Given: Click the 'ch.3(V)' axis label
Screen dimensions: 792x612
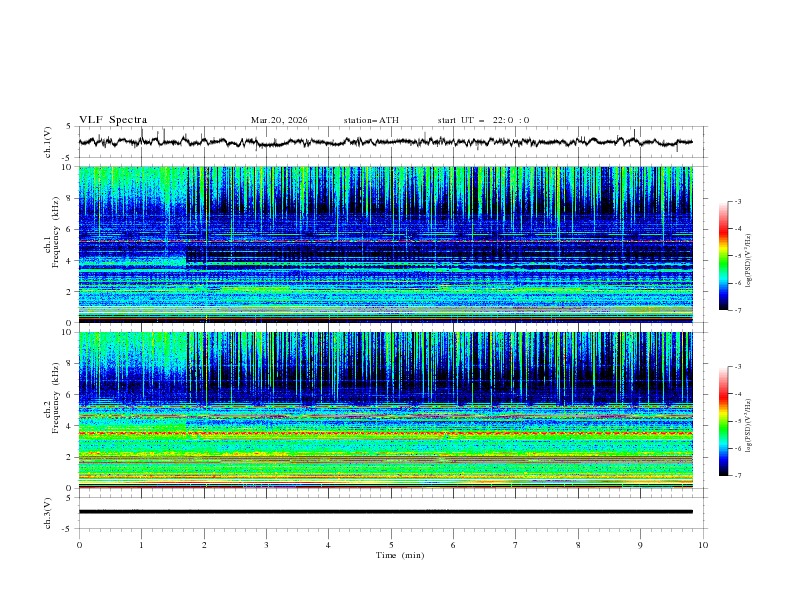Looking at the screenshot, I should pos(48,513).
